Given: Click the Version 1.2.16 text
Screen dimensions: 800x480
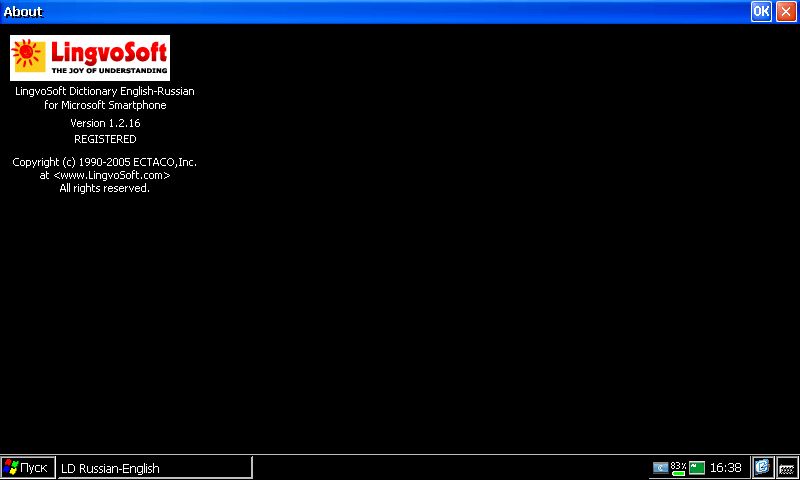Looking at the screenshot, I should pos(105,123).
